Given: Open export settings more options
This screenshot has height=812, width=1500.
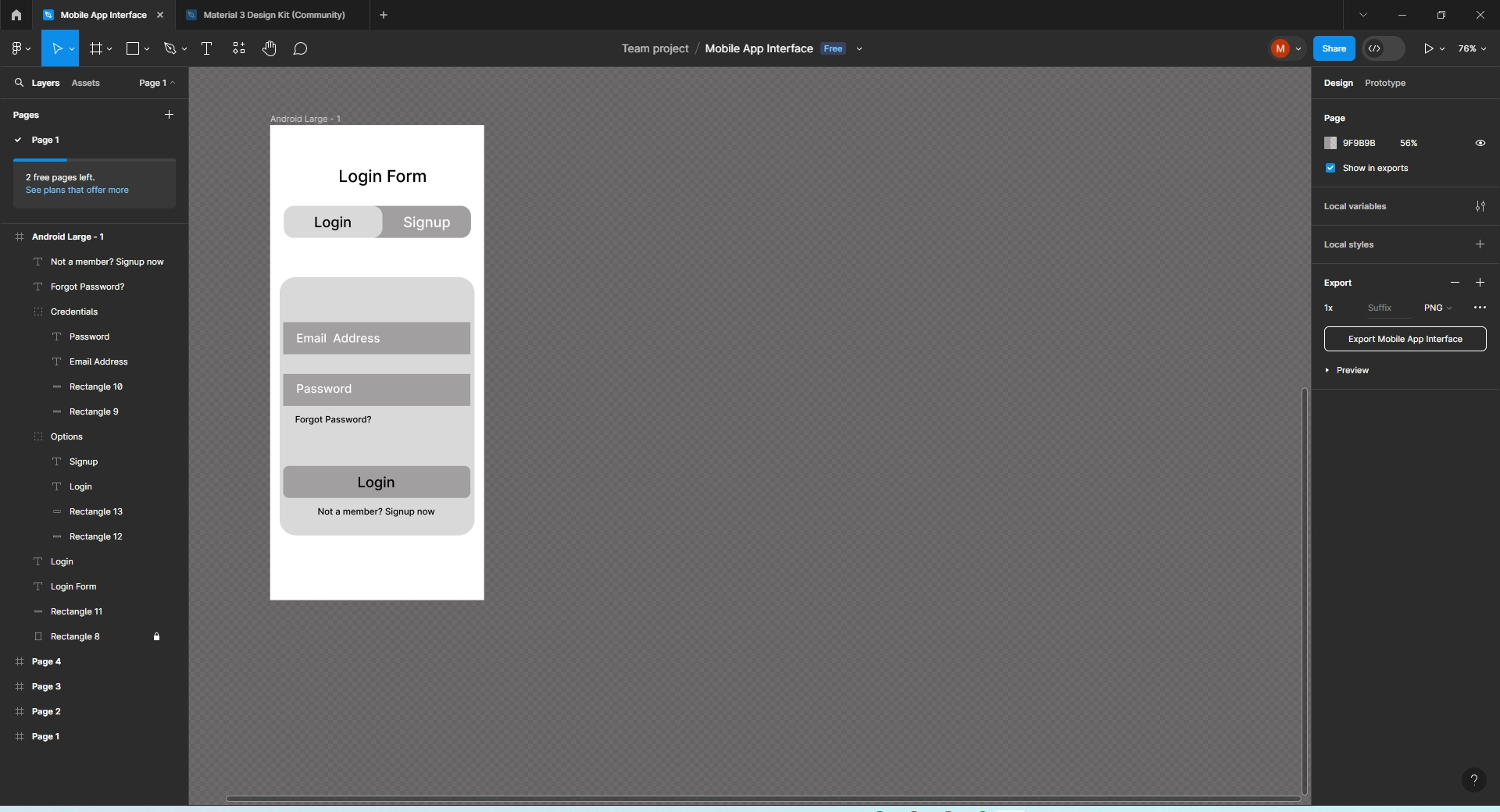Looking at the screenshot, I should tap(1480, 308).
